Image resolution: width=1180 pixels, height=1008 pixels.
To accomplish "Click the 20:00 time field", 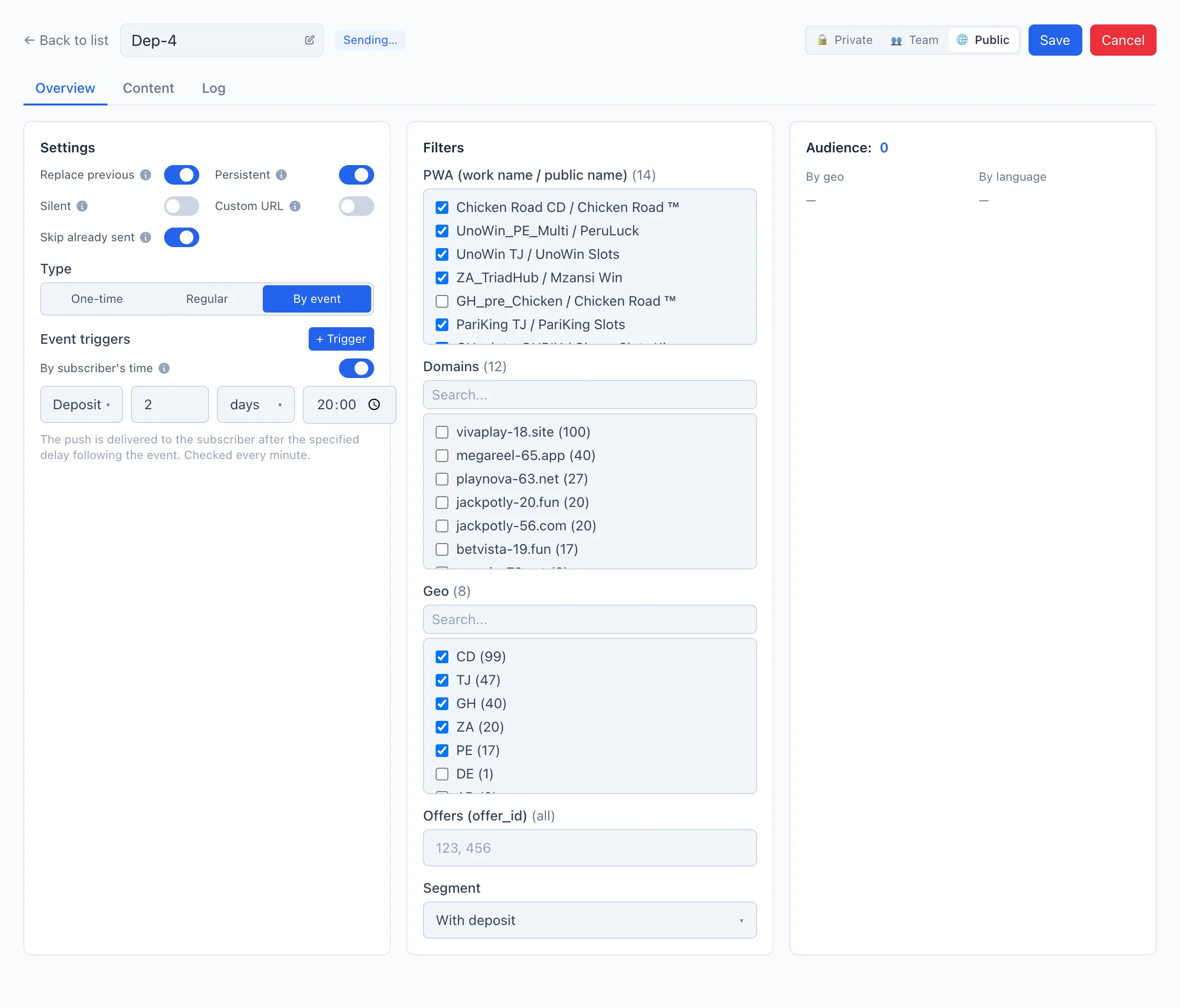I will click(x=349, y=404).
